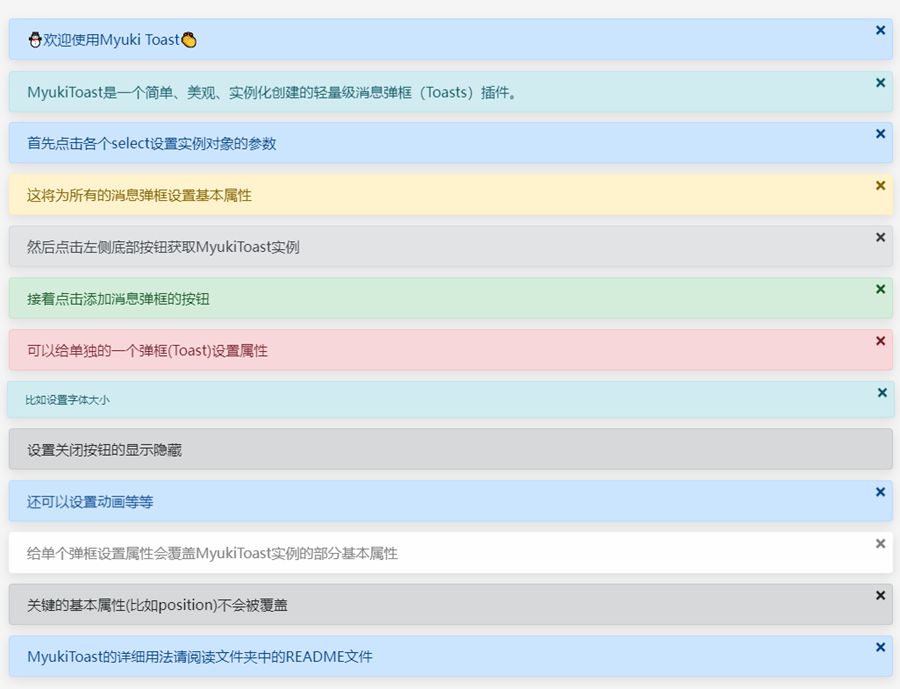Dismiss the README file toast at the bottom
Image resolution: width=900 pixels, height=689 pixels.
(x=880, y=646)
